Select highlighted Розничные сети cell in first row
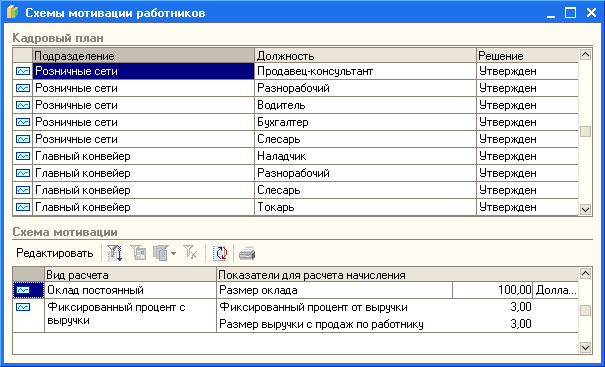The width and height of the screenshot is (605, 367). 143,71
